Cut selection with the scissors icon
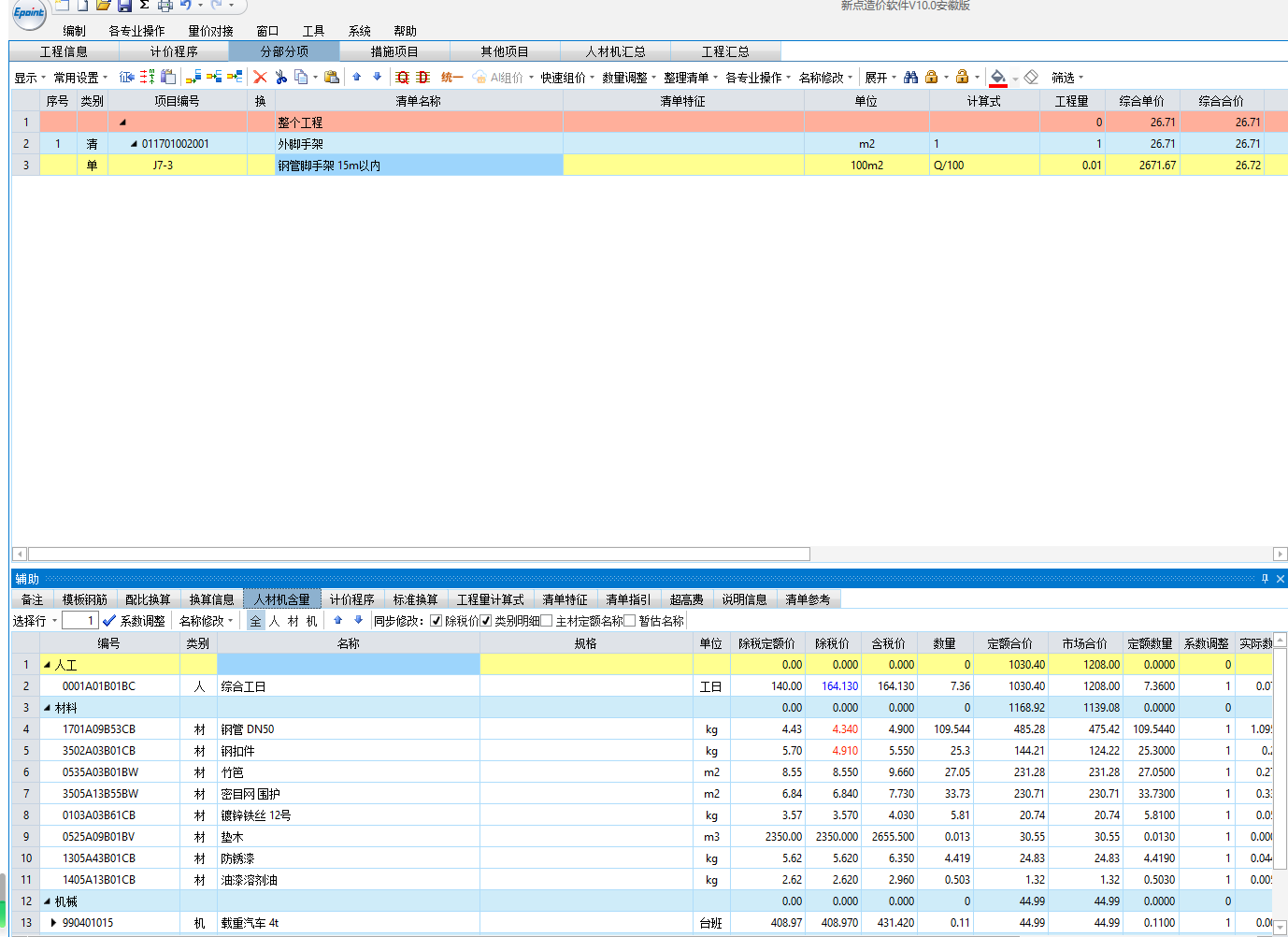The width and height of the screenshot is (1288, 937). tap(280, 78)
